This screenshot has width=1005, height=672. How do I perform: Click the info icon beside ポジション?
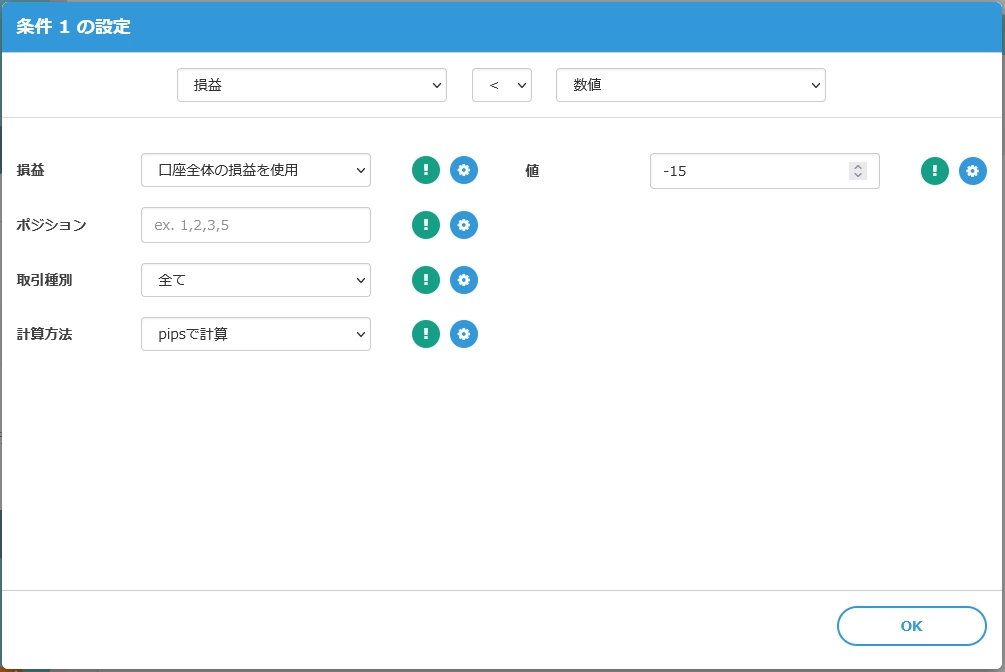click(425, 225)
